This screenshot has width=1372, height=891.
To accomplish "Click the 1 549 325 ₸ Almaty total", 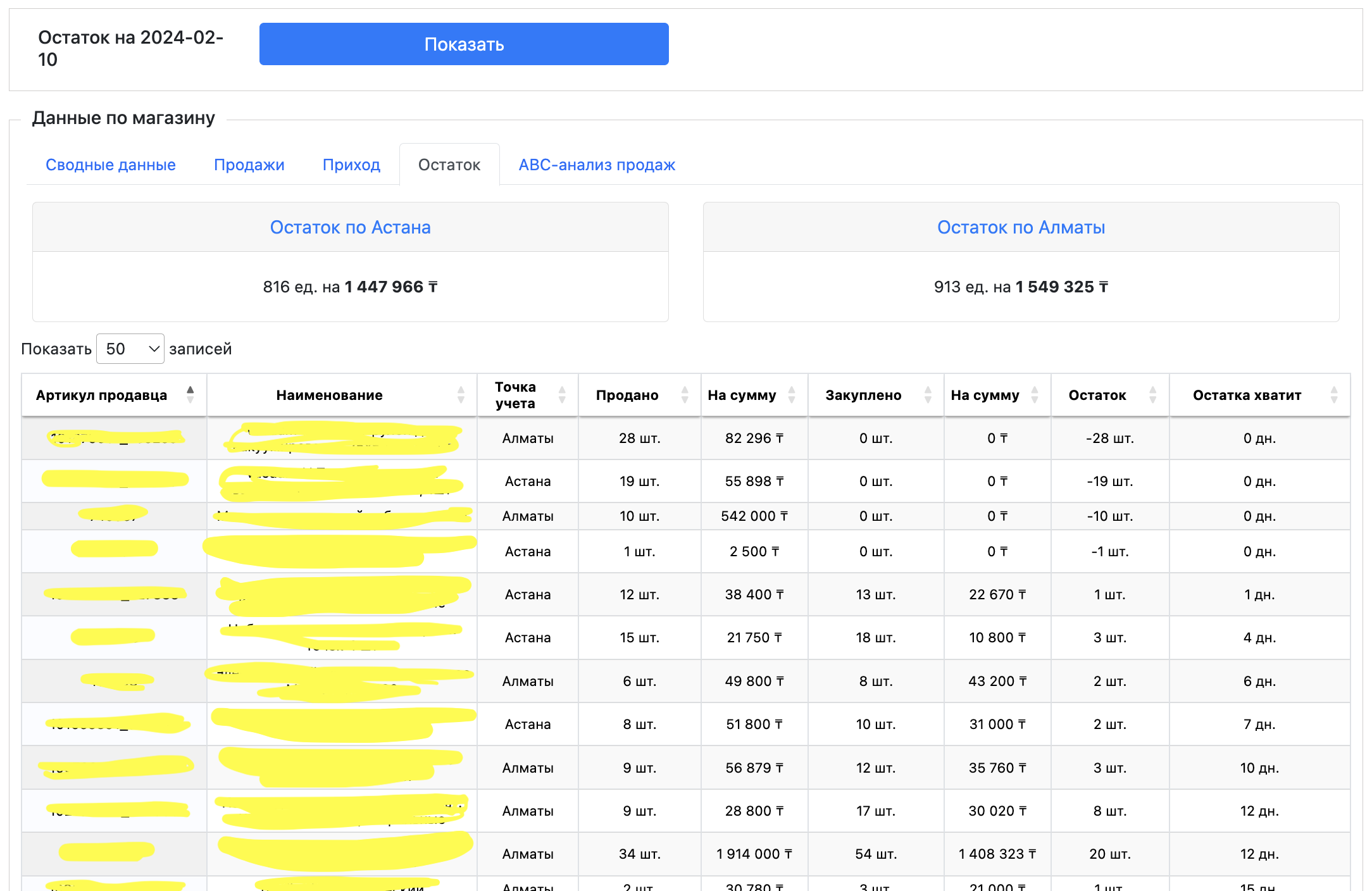I will pos(1062,287).
